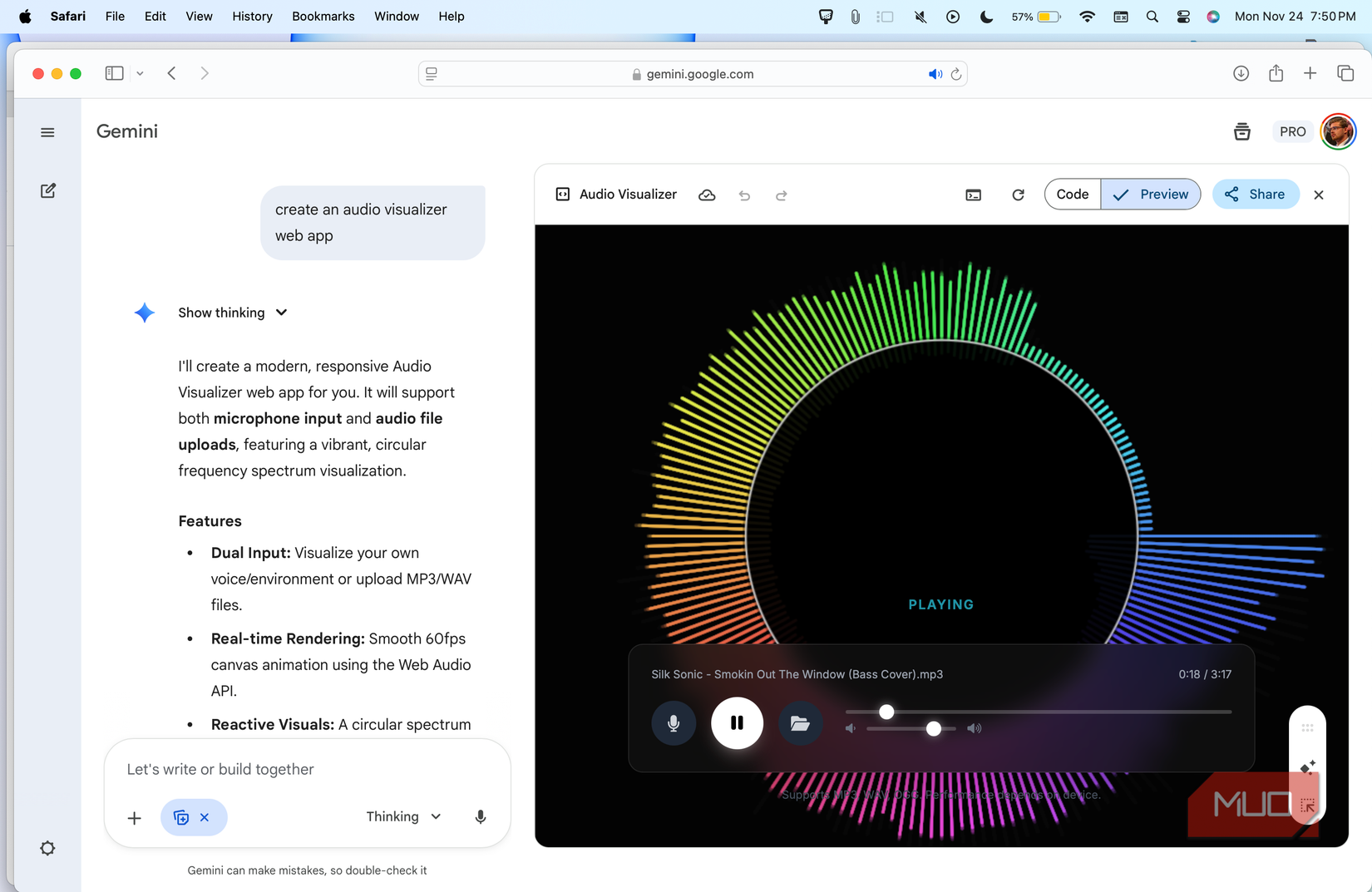
Task: Open the Thinking model selector dropdown
Action: pos(403,816)
